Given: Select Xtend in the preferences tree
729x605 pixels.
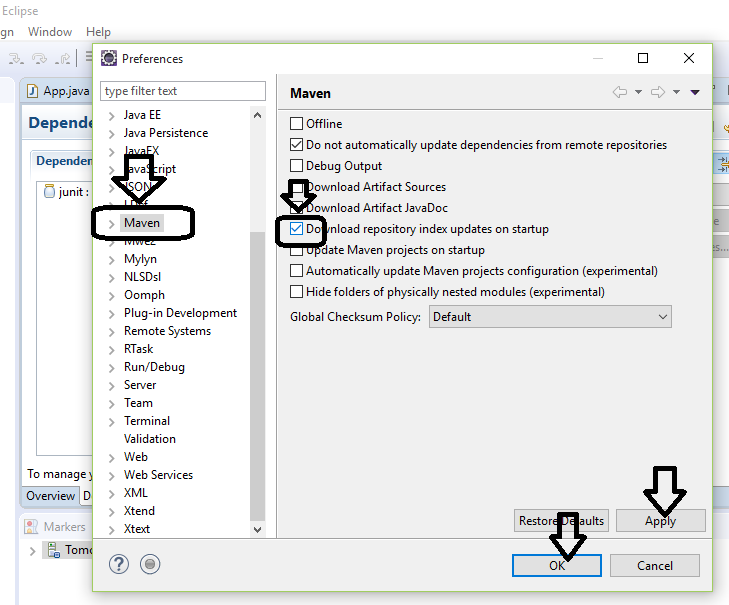Looking at the screenshot, I should (139, 511).
